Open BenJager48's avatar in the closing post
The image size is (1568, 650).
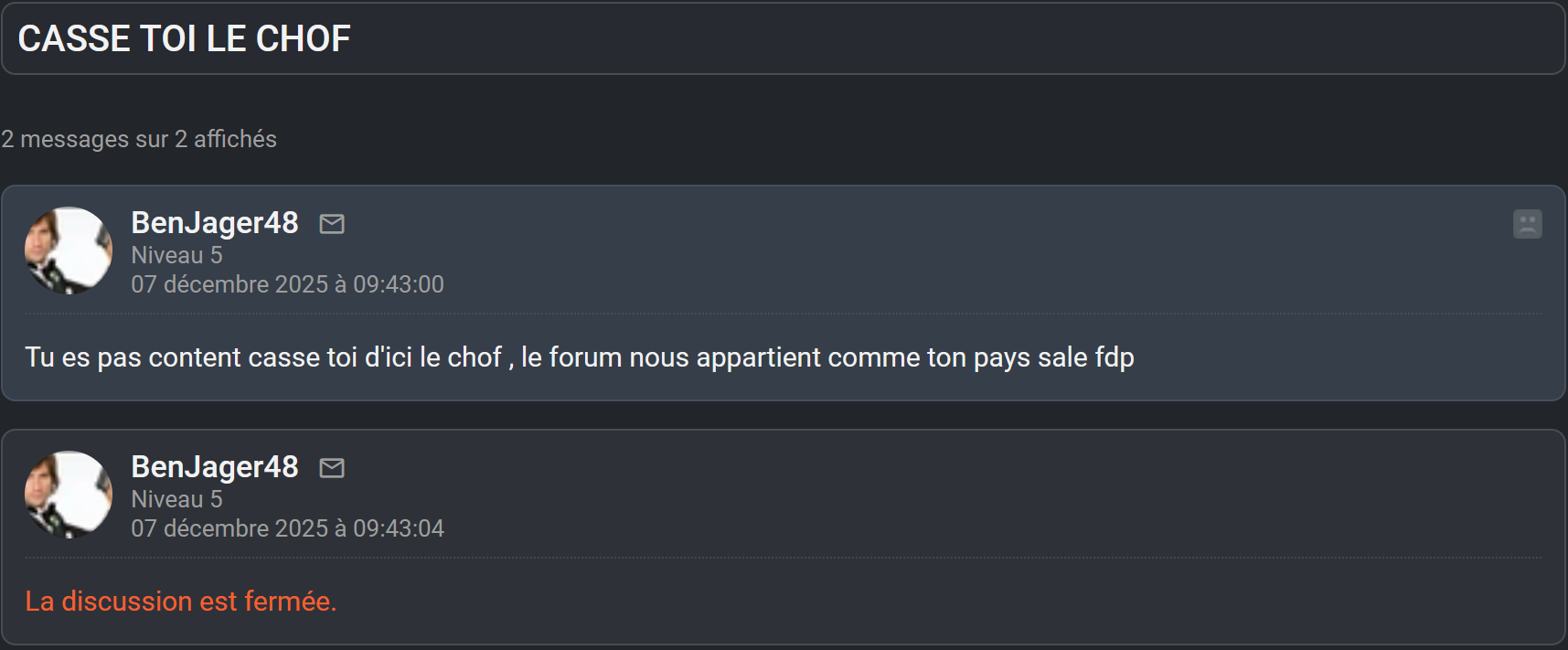[x=69, y=495]
